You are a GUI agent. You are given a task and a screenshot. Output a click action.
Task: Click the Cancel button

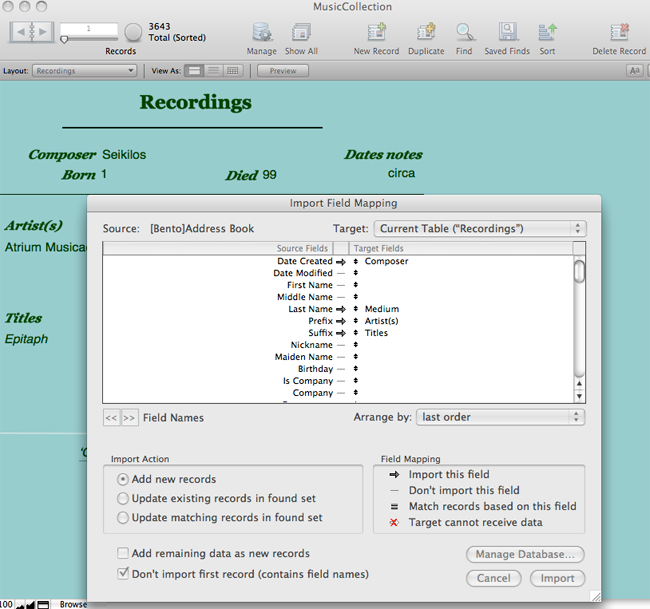(x=493, y=578)
